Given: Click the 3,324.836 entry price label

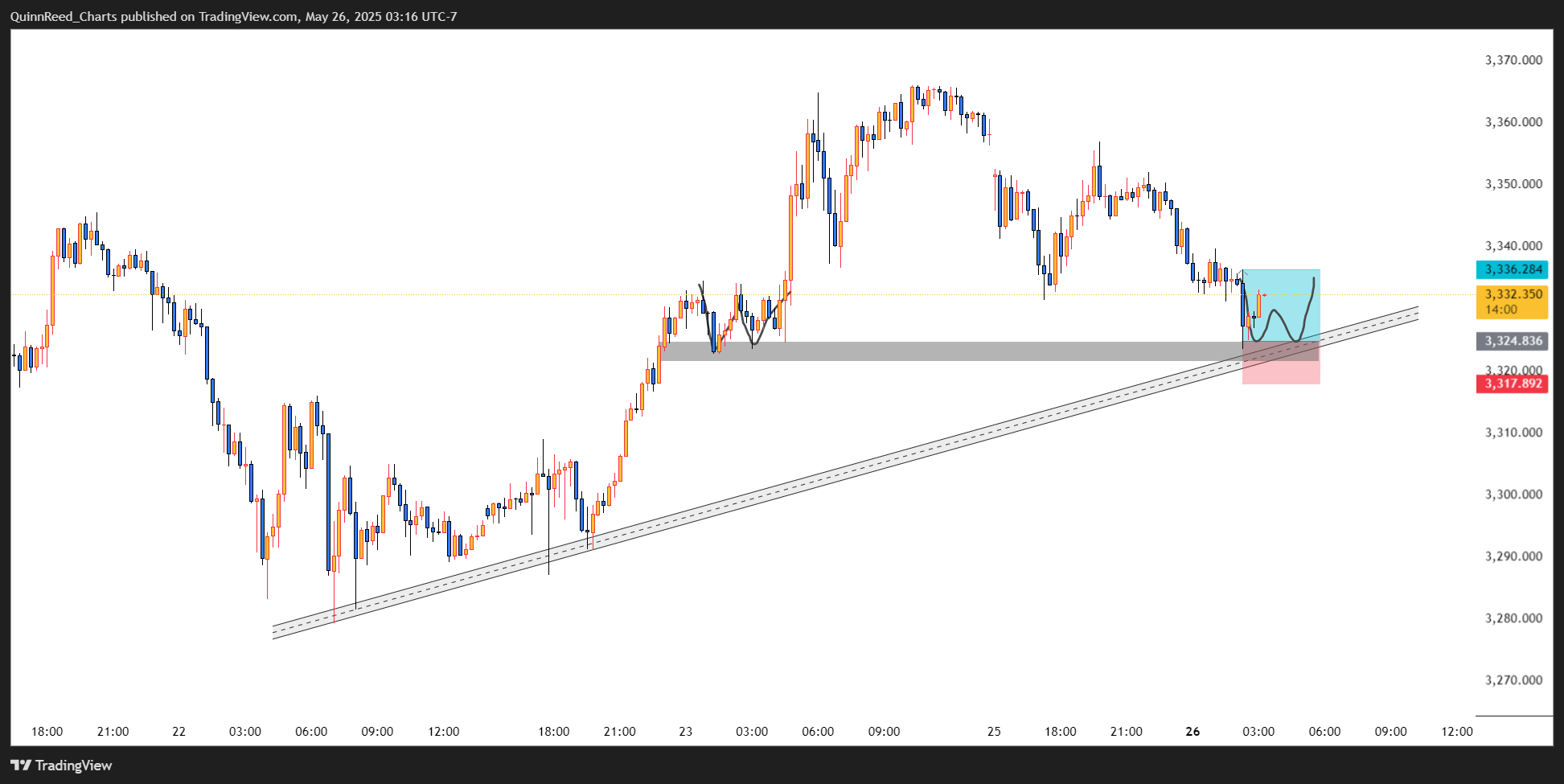Looking at the screenshot, I should point(1512,341).
